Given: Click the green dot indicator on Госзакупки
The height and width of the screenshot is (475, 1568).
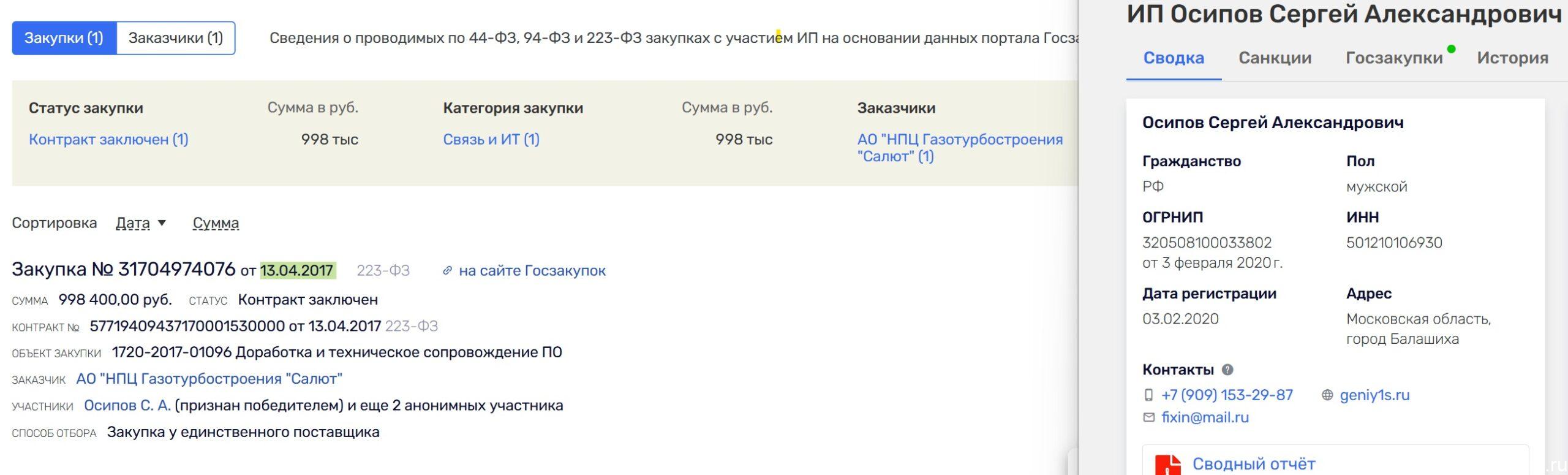Looking at the screenshot, I should point(1451,49).
